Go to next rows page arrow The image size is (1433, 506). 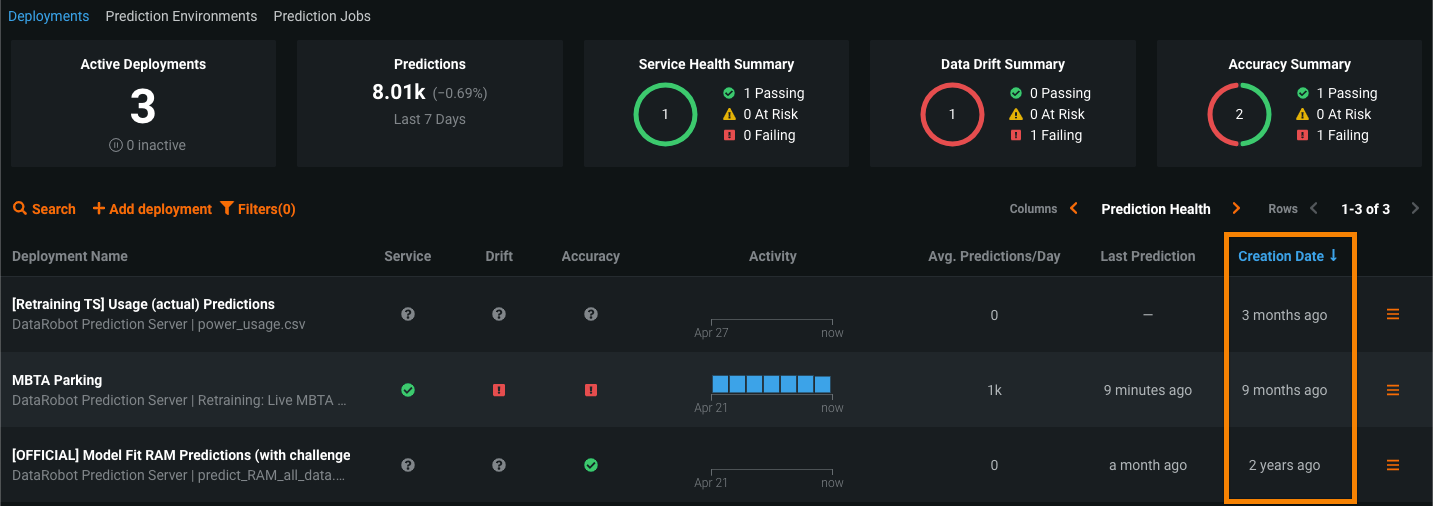(1415, 209)
